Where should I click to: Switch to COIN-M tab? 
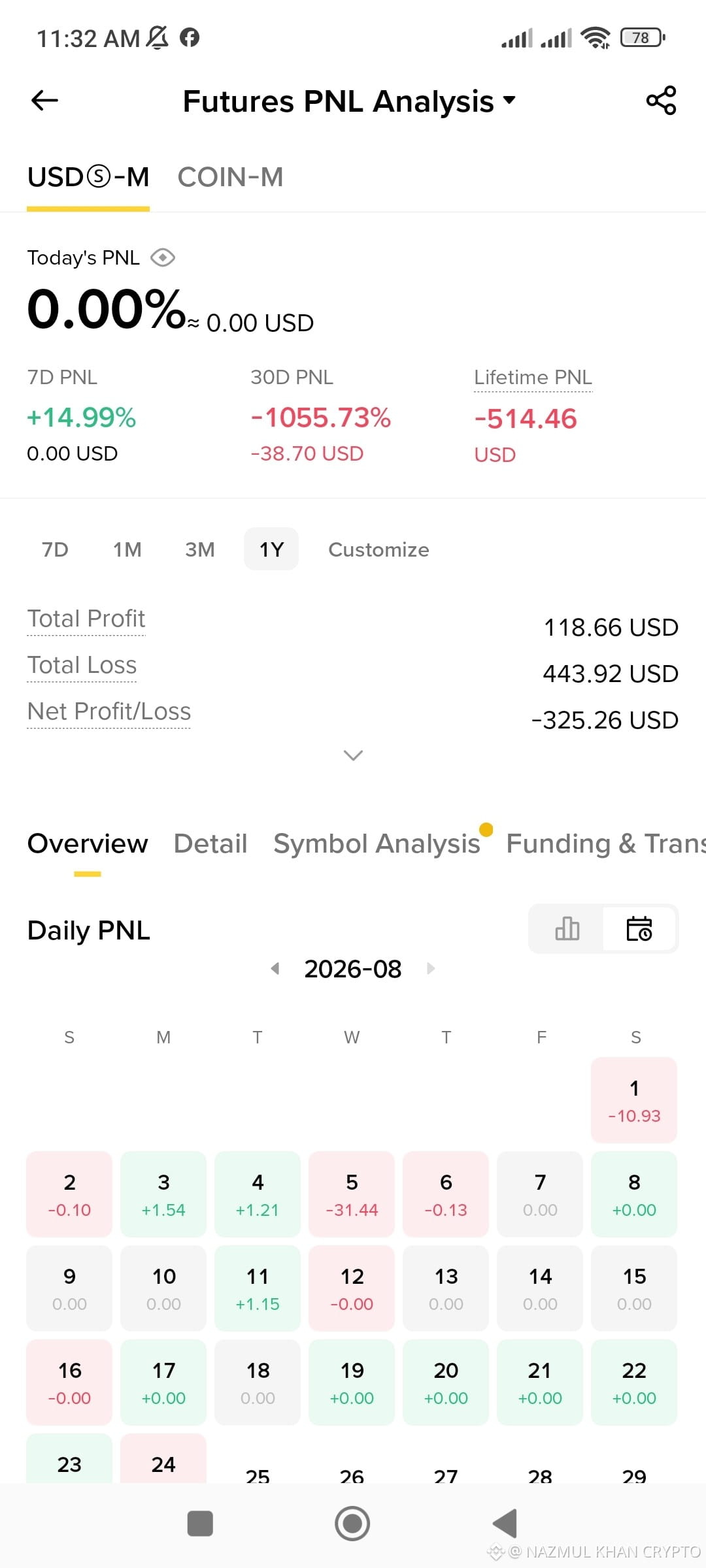(230, 177)
